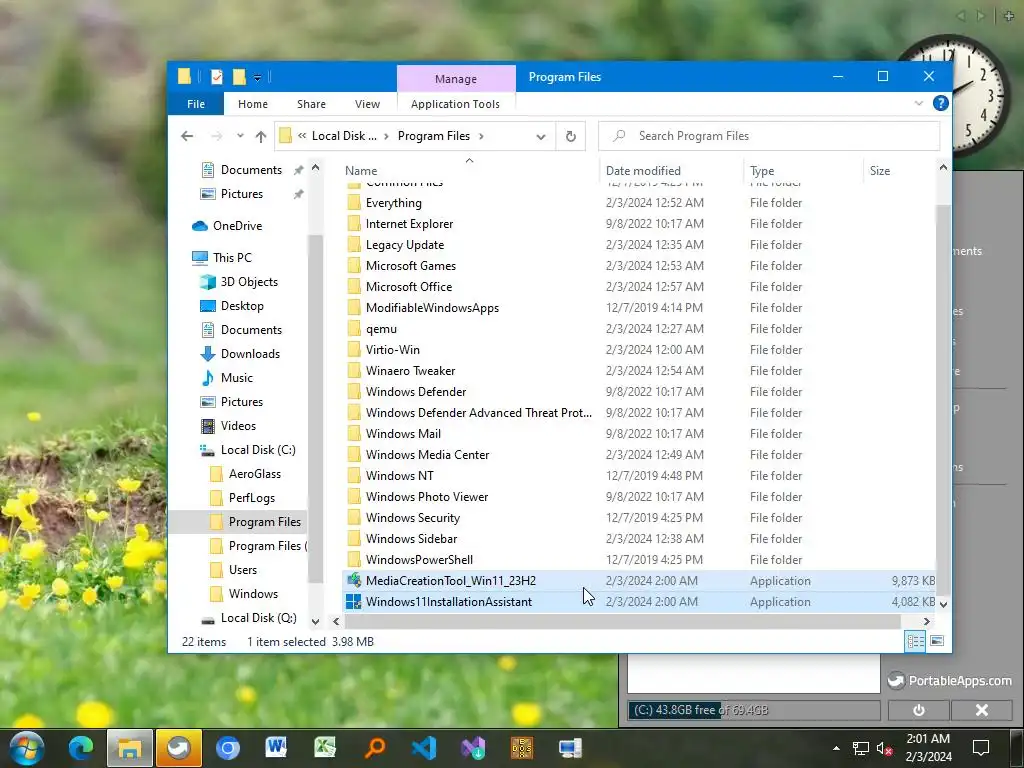The width and height of the screenshot is (1024, 768).
Task: Select the Manage contextual tab
Action: click(x=456, y=79)
